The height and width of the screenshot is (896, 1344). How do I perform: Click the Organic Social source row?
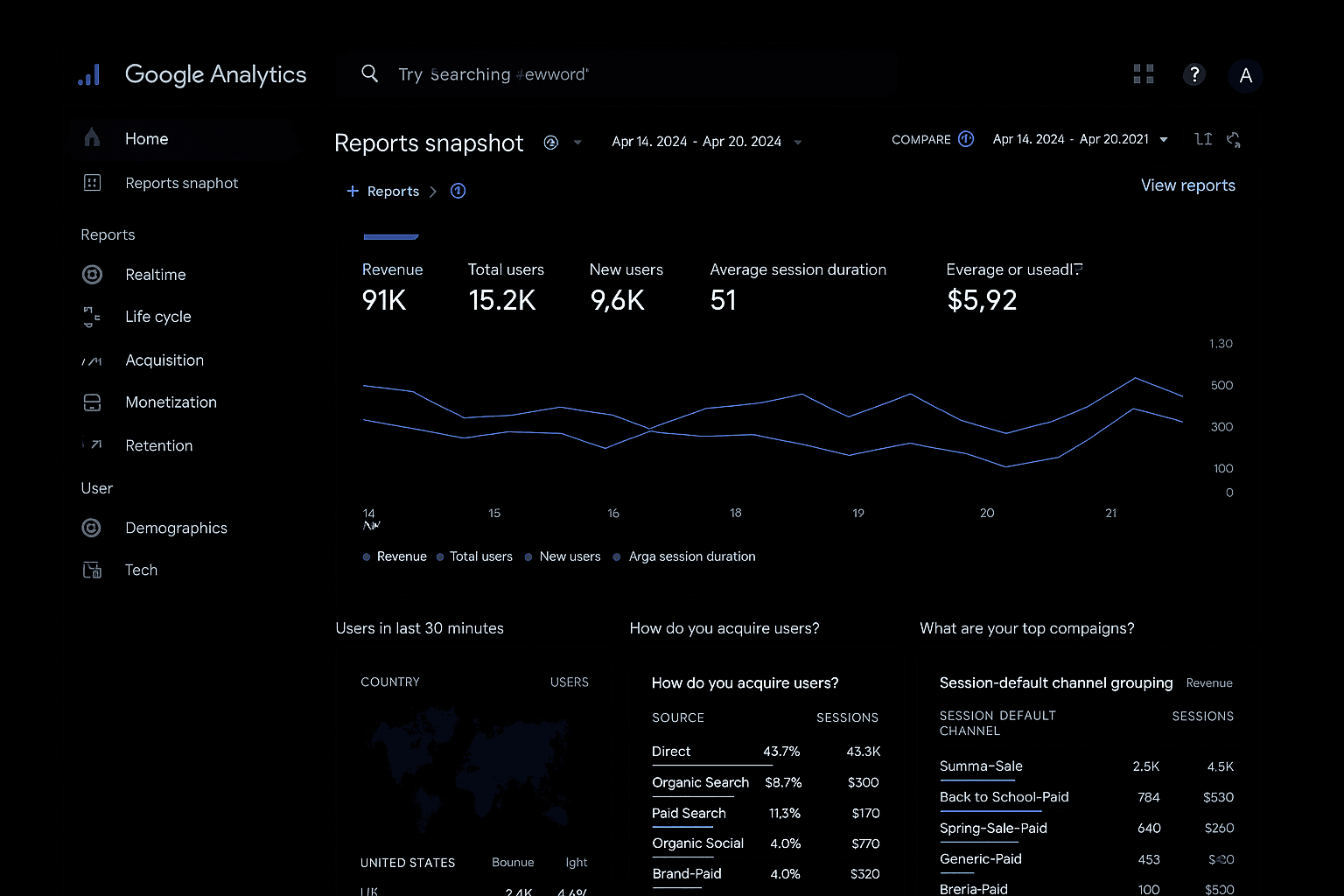[x=766, y=843]
